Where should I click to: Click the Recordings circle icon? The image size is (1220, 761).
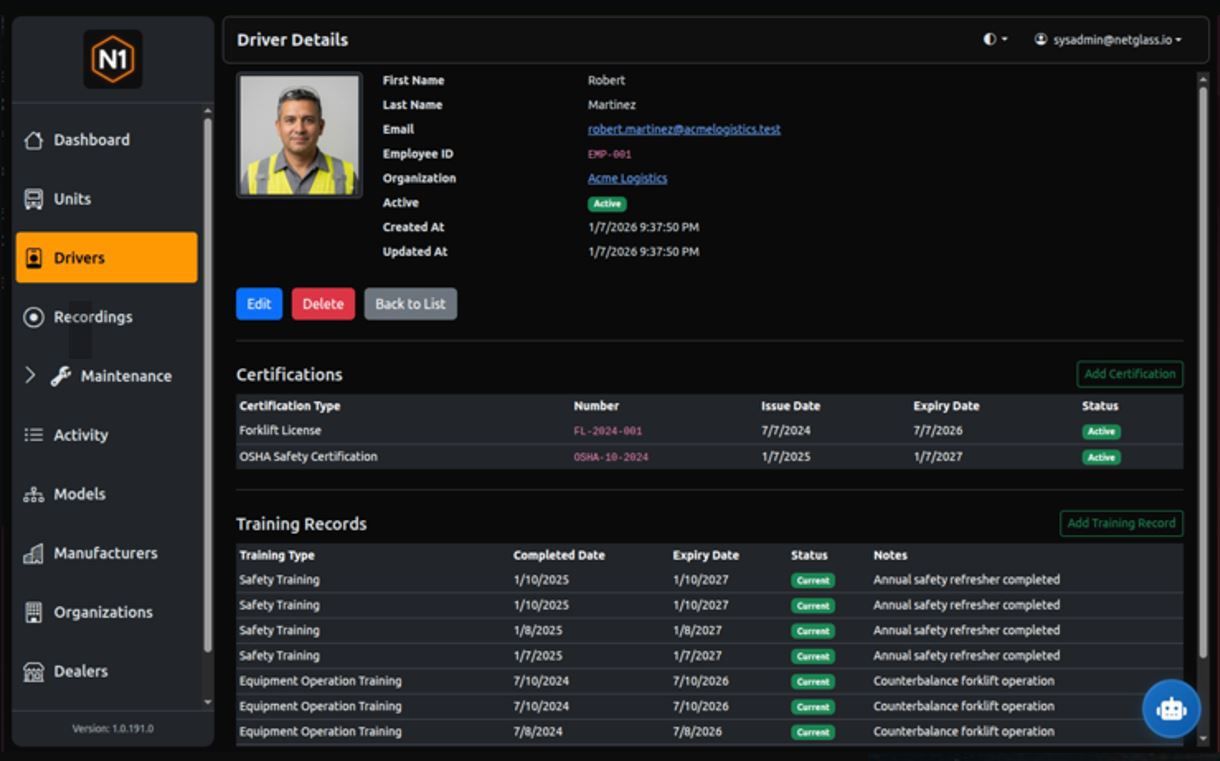pyautogui.click(x=34, y=317)
